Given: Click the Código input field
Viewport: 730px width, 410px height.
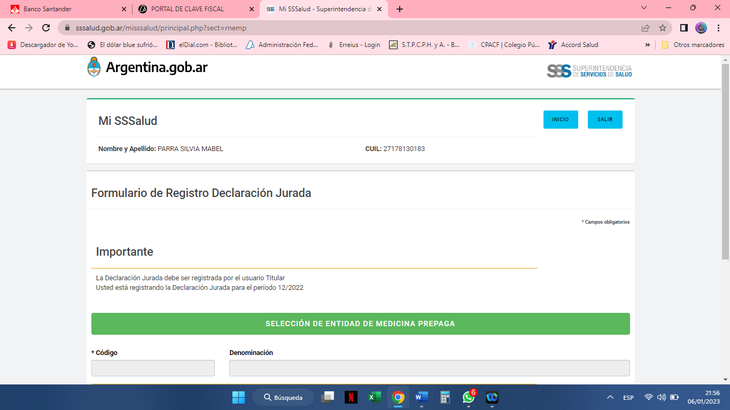Looking at the screenshot, I should pos(152,368).
